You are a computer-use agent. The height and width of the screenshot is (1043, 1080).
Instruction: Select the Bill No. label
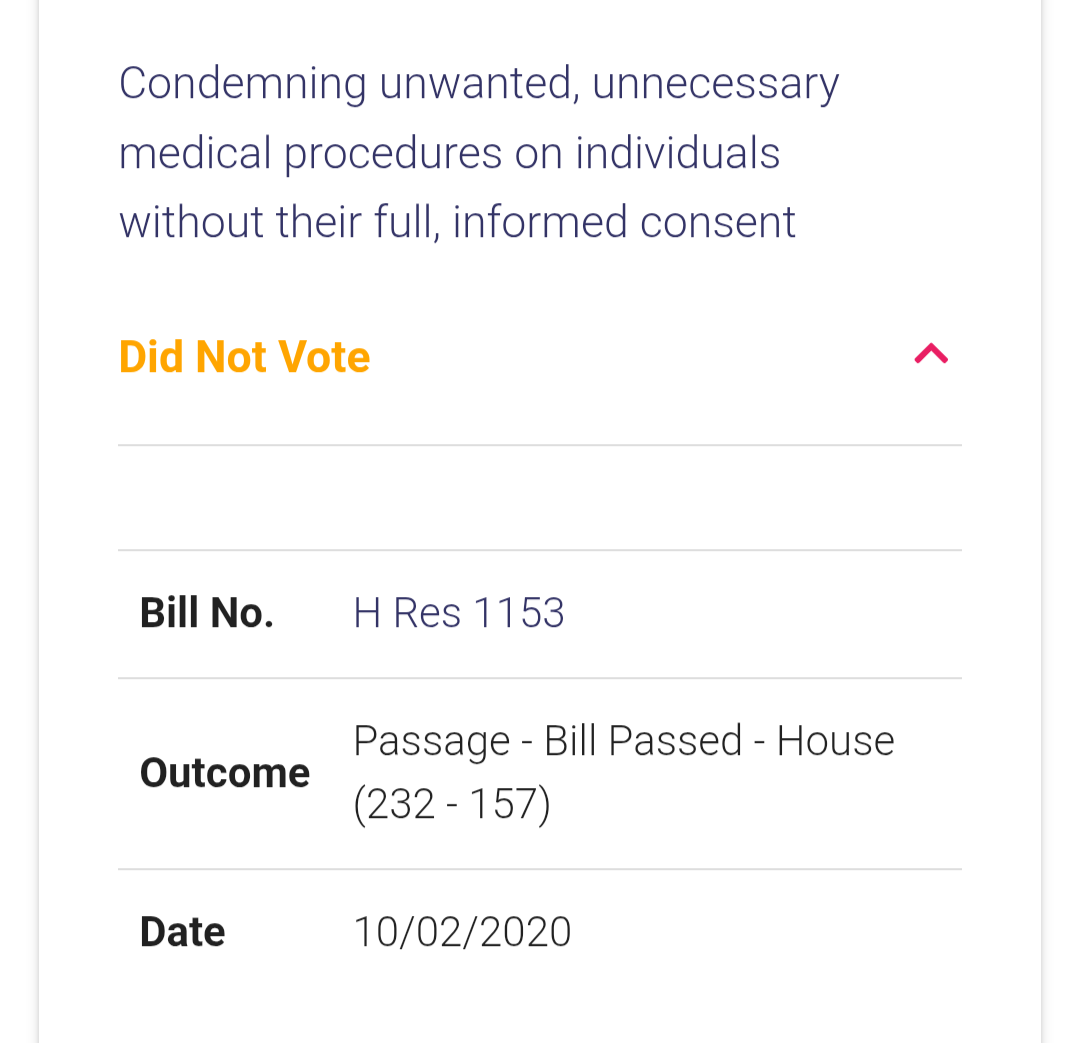[207, 613]
